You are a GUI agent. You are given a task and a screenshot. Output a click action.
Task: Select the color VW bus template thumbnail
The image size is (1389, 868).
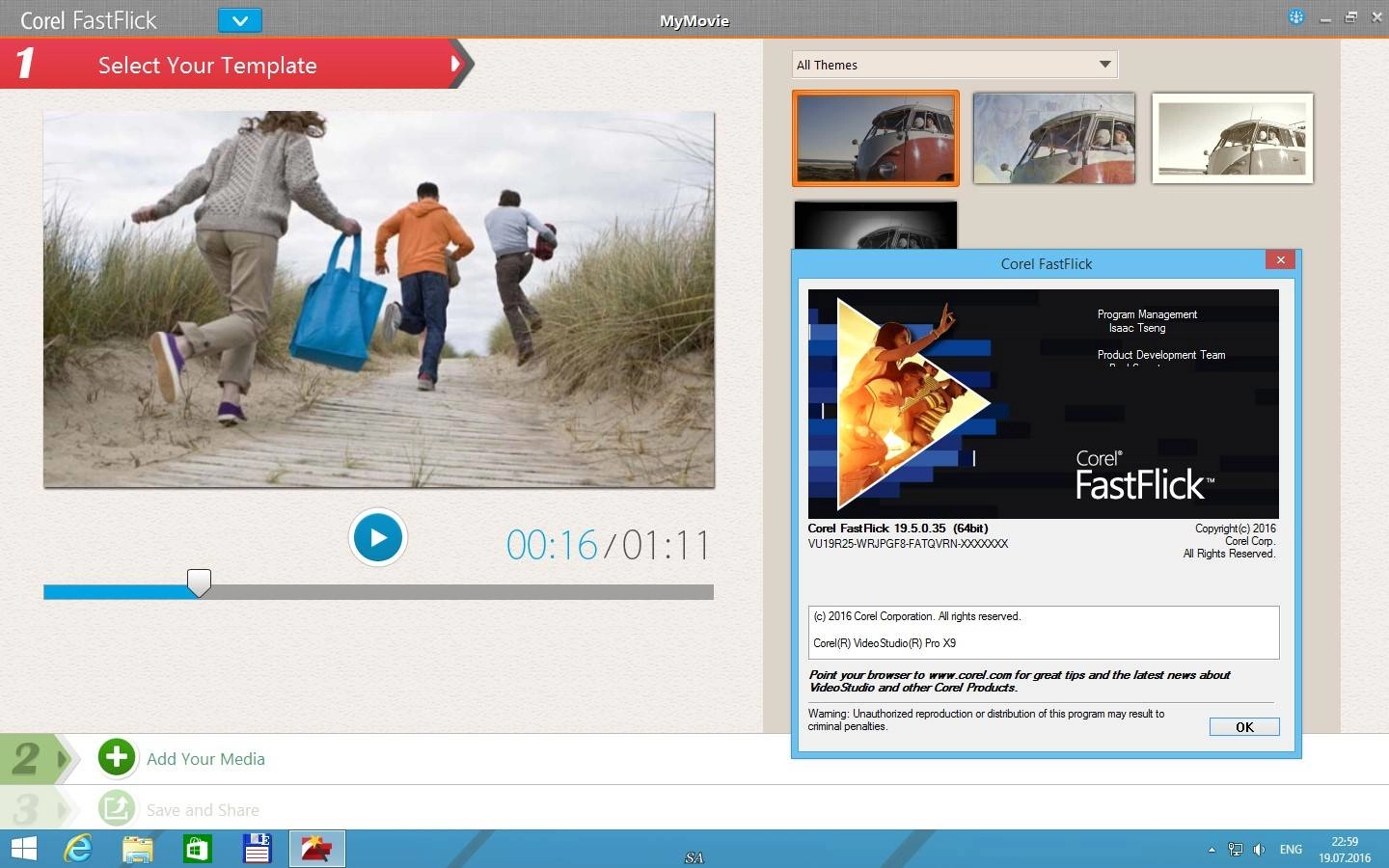pyautogui.click(x=876, y=138)
